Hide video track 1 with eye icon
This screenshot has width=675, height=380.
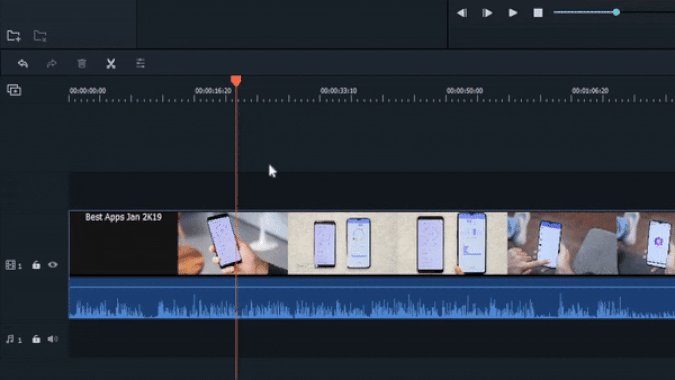pyautogui.click(x=53, y=265)
